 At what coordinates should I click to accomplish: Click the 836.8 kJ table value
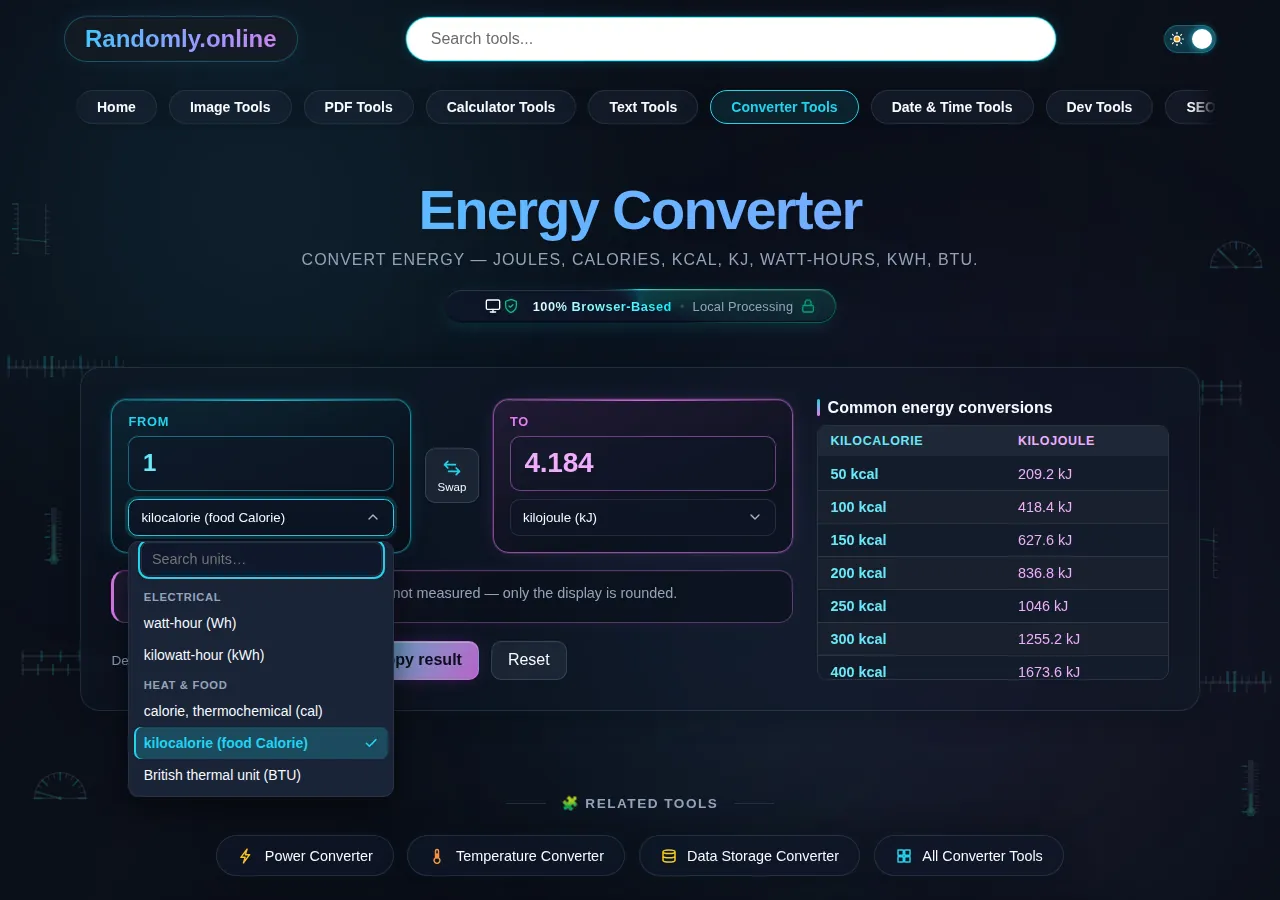pos(1045,573)
